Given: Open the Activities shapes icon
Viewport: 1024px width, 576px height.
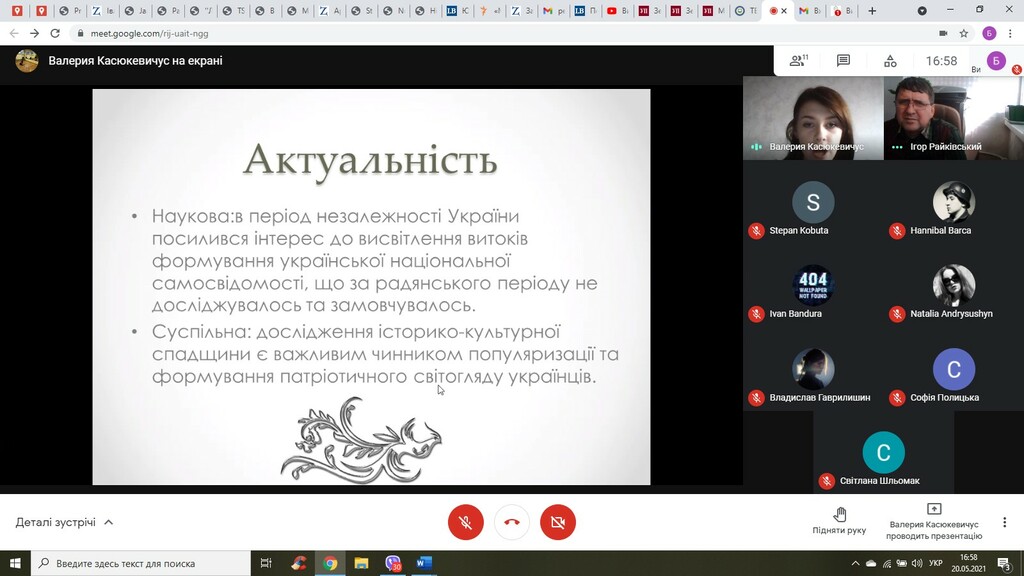Looking at the screenshot, I should coord(889,61).
